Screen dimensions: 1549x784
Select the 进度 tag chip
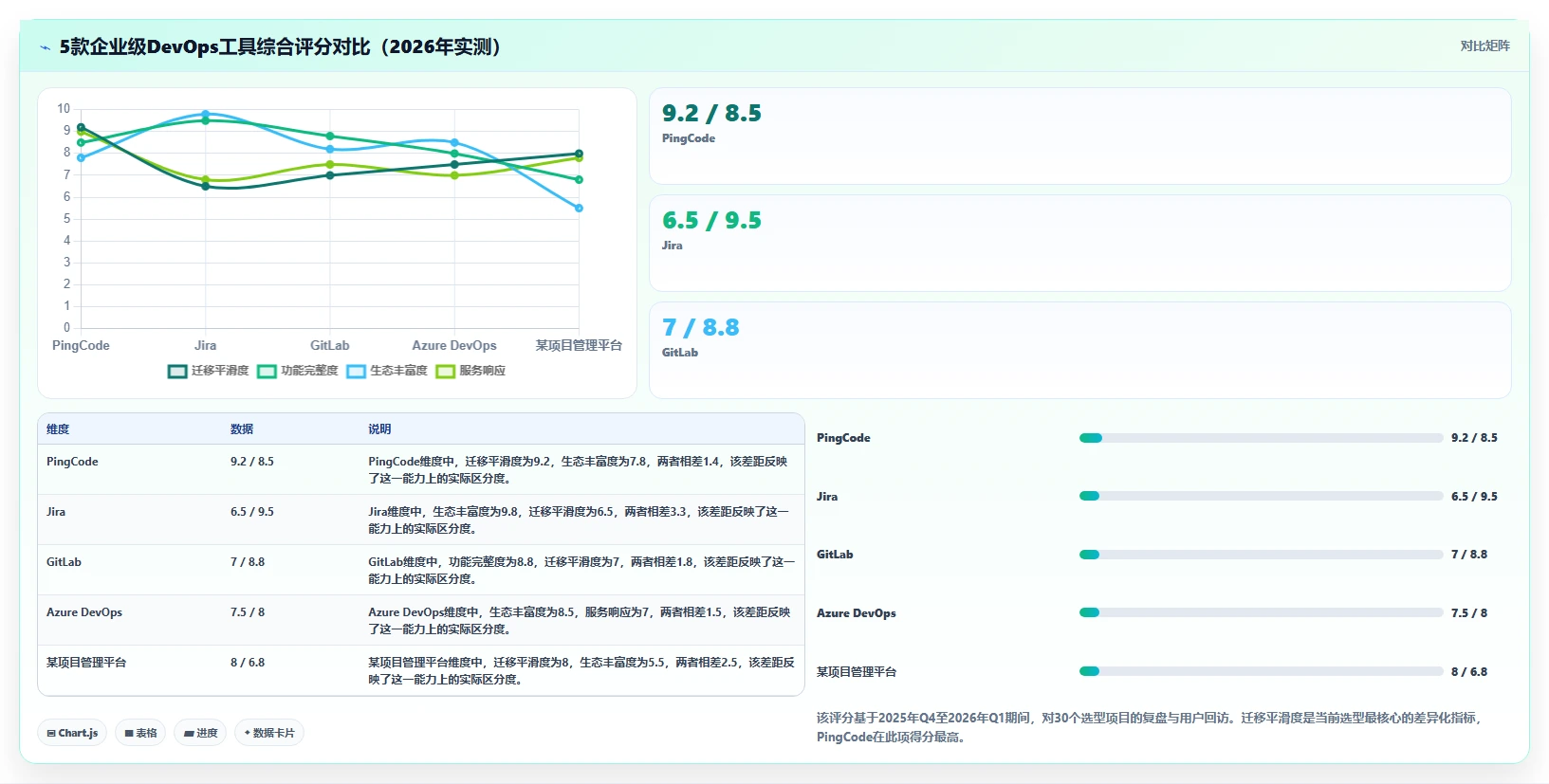coord(200,733)
